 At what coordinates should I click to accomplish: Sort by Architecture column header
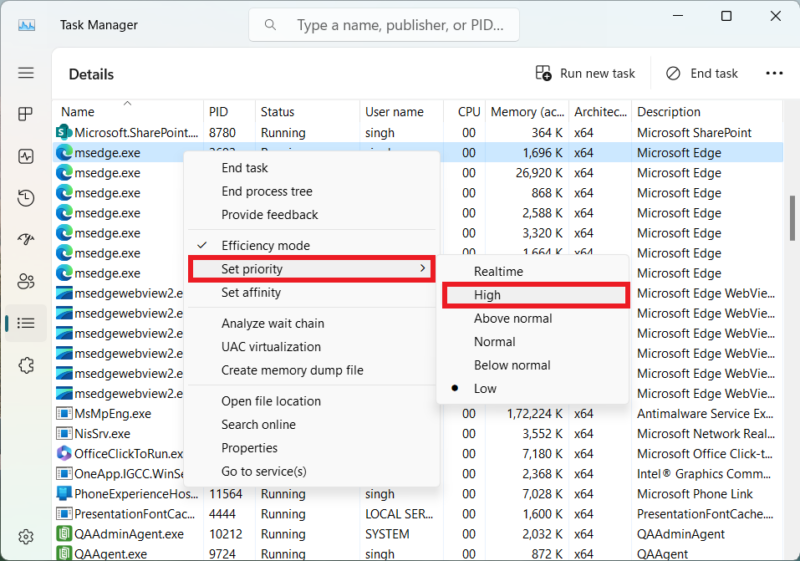601,111
